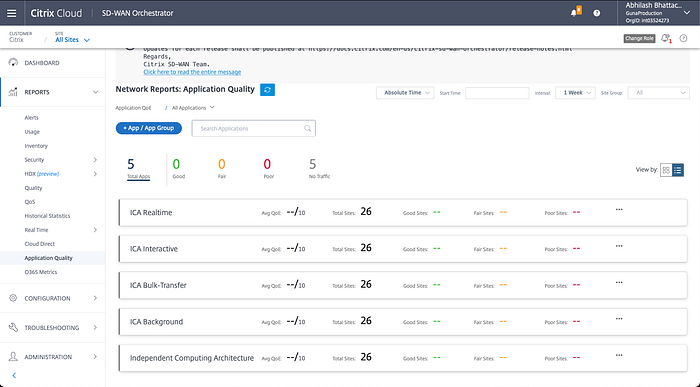Open more options for ICA Bulk-Transfer
700x387 pixels.
(x=619, y=282)
